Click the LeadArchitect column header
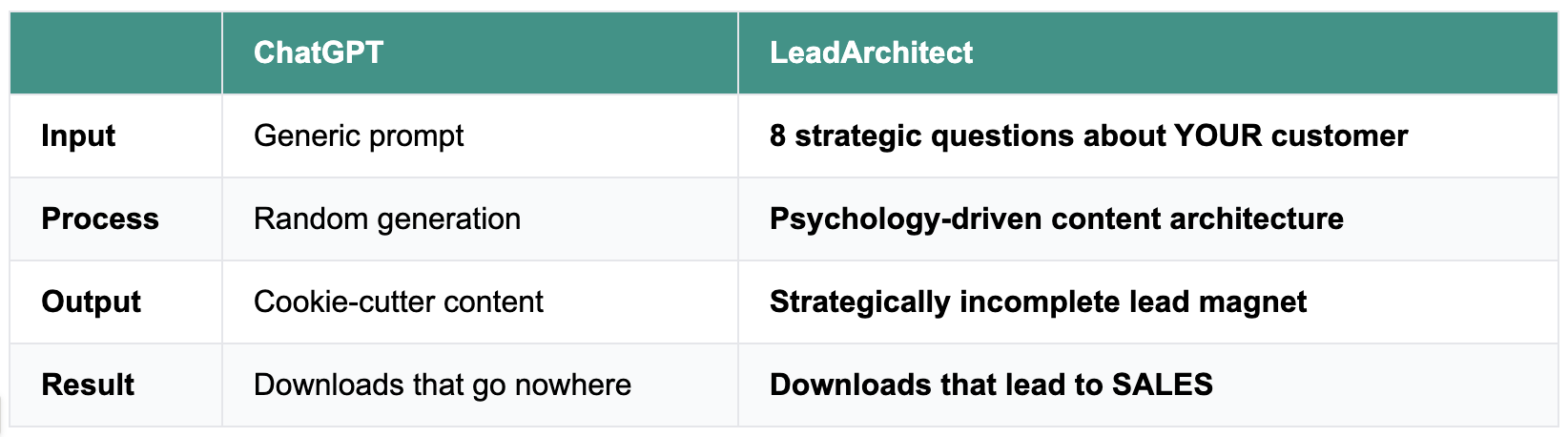1568x437 pixels. click(x=871, y=52)
